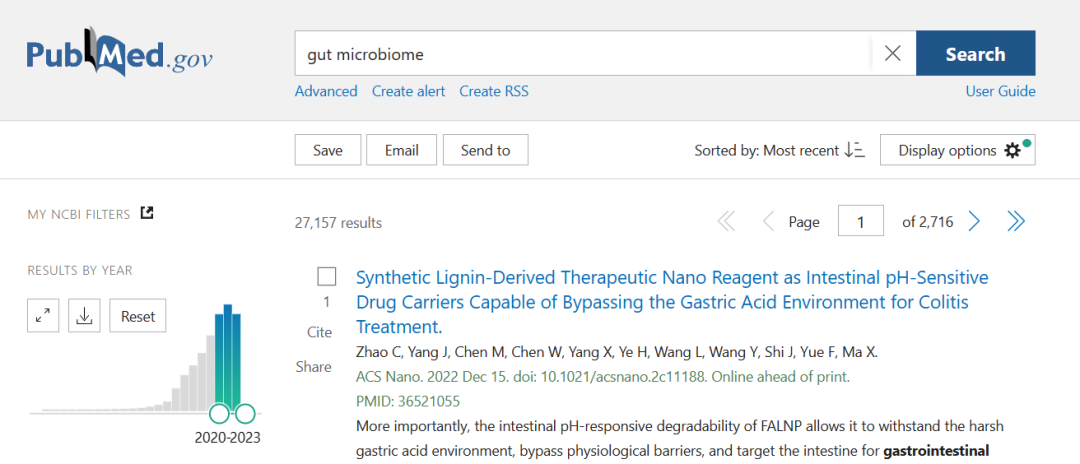This screenshot has height=464, width=1080.
Task: Go to next page arrow
Action: click(974, 222)
